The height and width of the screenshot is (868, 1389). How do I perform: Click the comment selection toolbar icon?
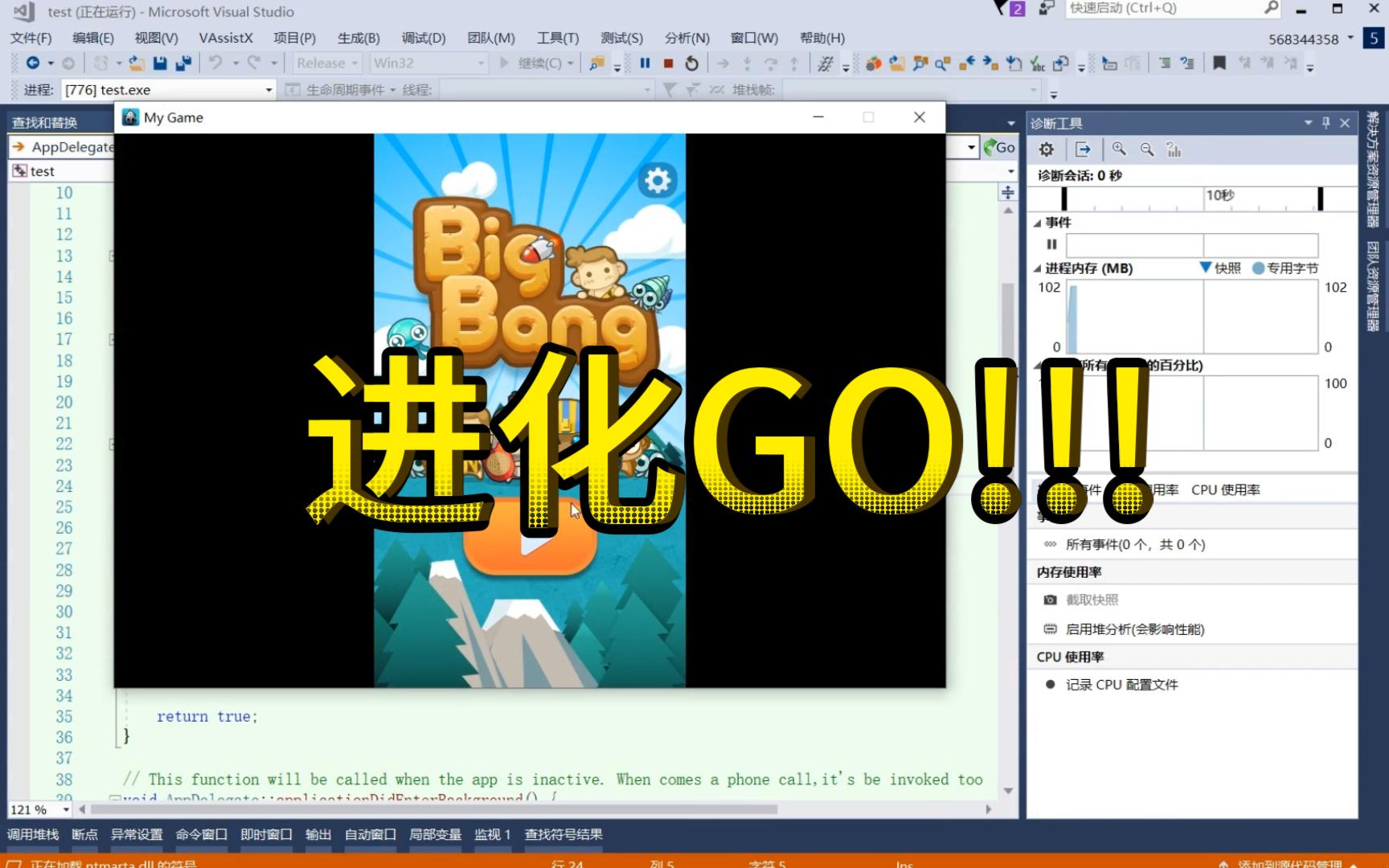click(1165, 63)
